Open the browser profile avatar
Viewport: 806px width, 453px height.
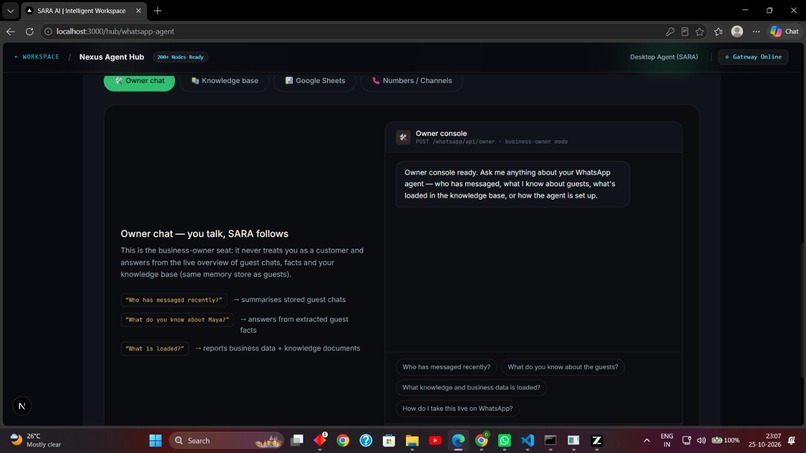tap(737, 31)
